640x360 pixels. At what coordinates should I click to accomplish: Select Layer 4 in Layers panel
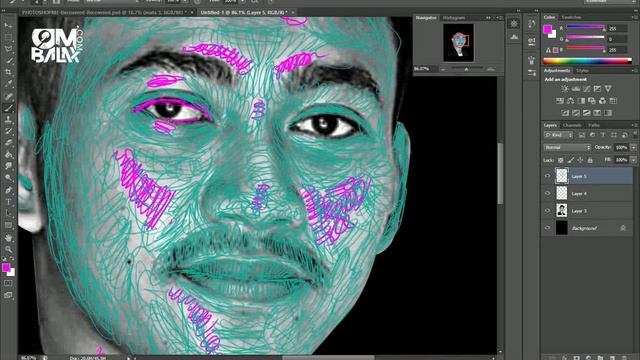point(588,193)
